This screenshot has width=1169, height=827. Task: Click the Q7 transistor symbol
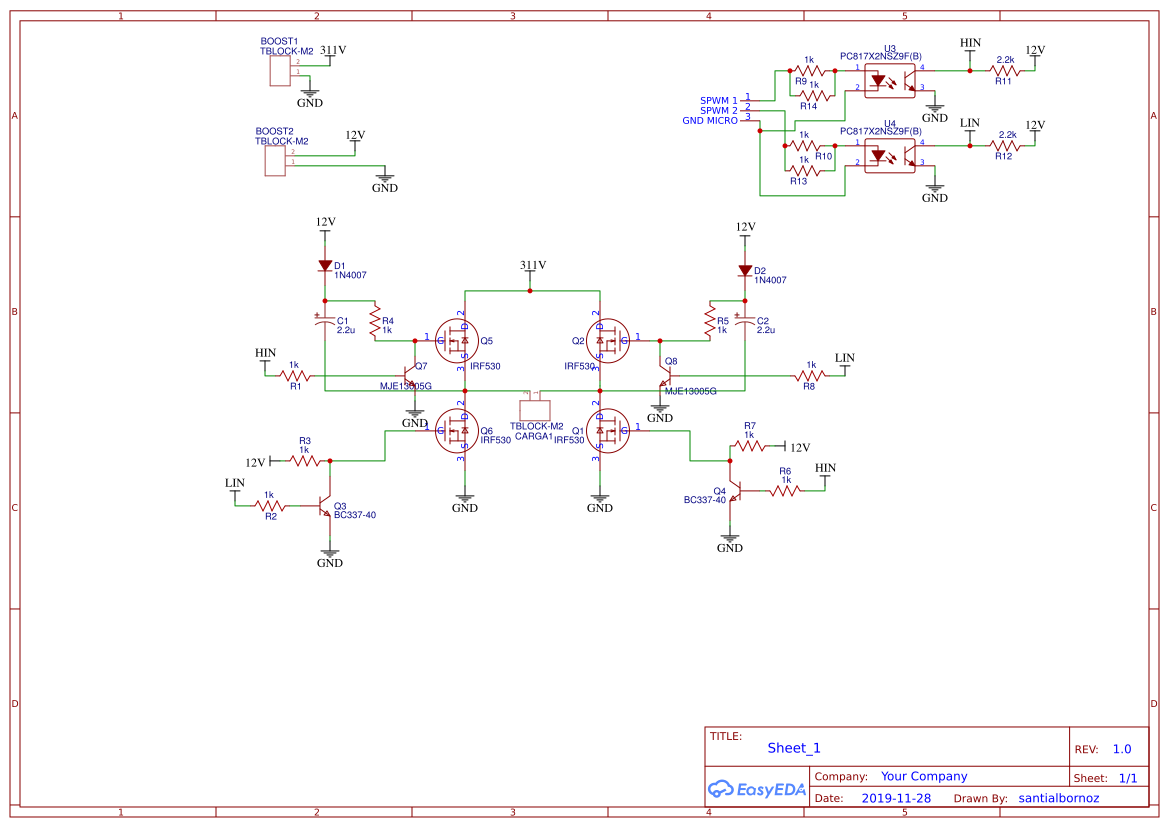point(409,374)
